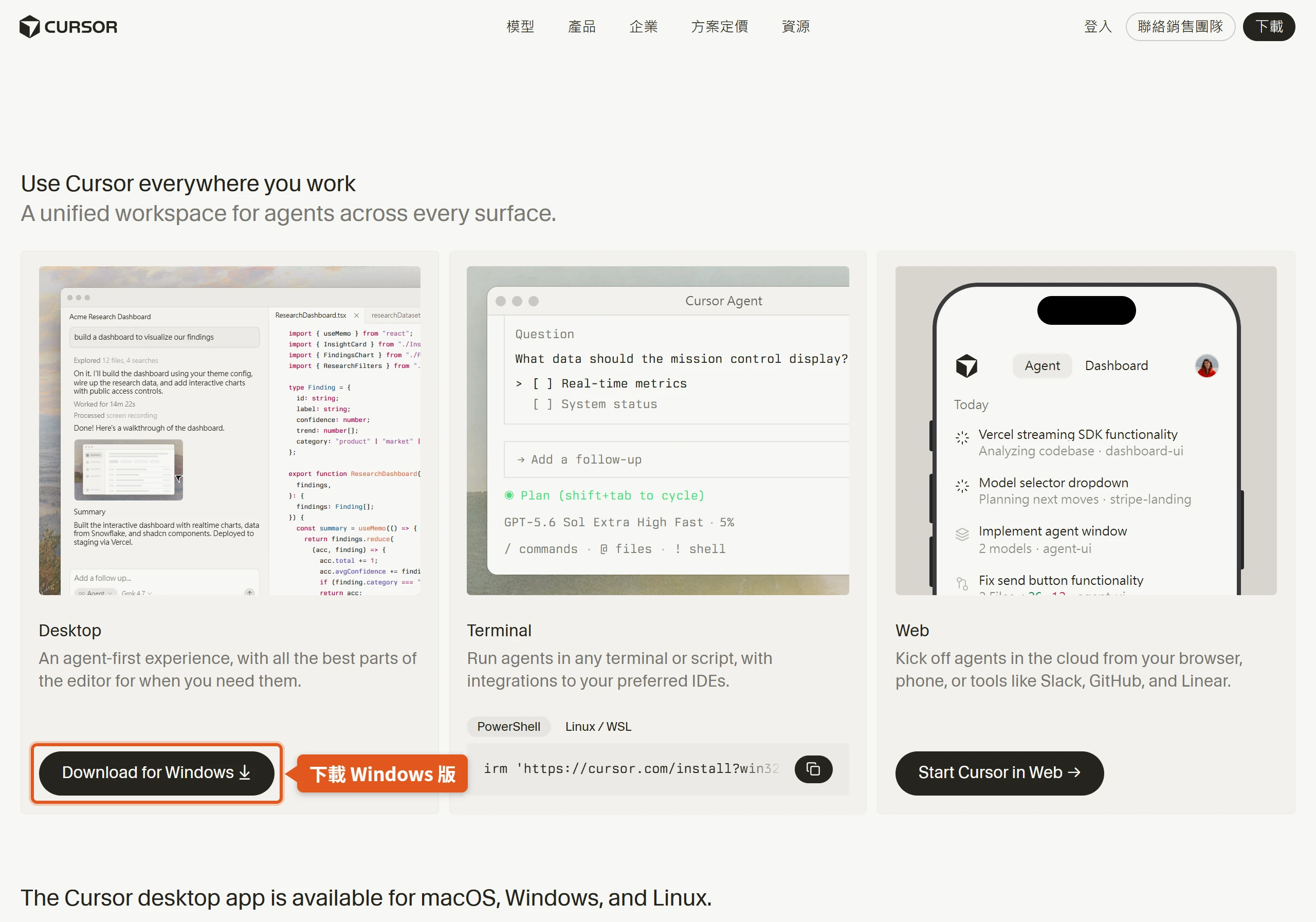Click the Acme Research Dashboard title
The height and width of the screenshot is (922, 1316).
(110, 317)
